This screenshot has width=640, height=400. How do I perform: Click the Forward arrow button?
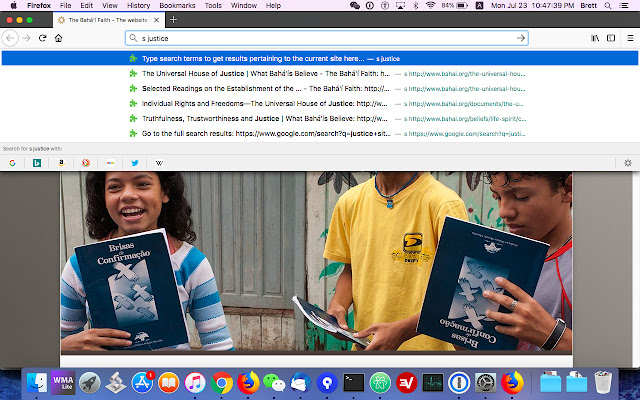27,38
